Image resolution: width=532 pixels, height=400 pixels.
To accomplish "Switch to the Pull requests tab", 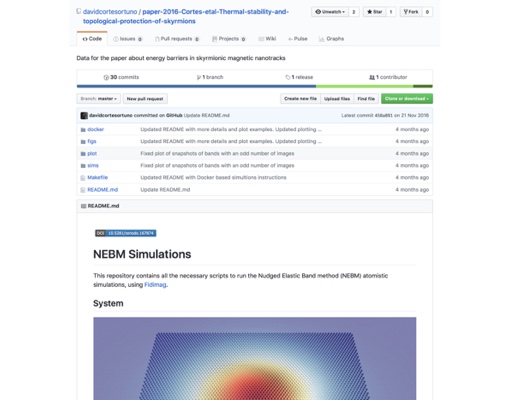I will [177, 39].
